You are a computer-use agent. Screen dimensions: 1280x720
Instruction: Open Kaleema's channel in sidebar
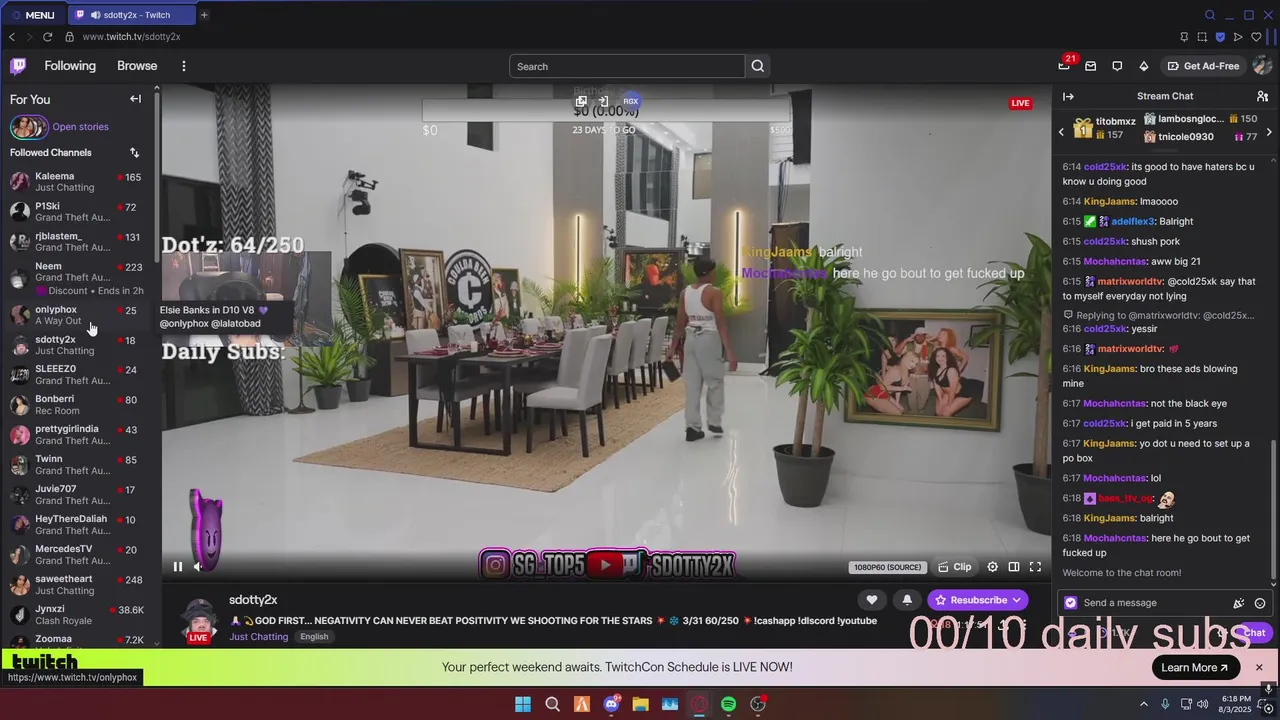coord(78,182)
